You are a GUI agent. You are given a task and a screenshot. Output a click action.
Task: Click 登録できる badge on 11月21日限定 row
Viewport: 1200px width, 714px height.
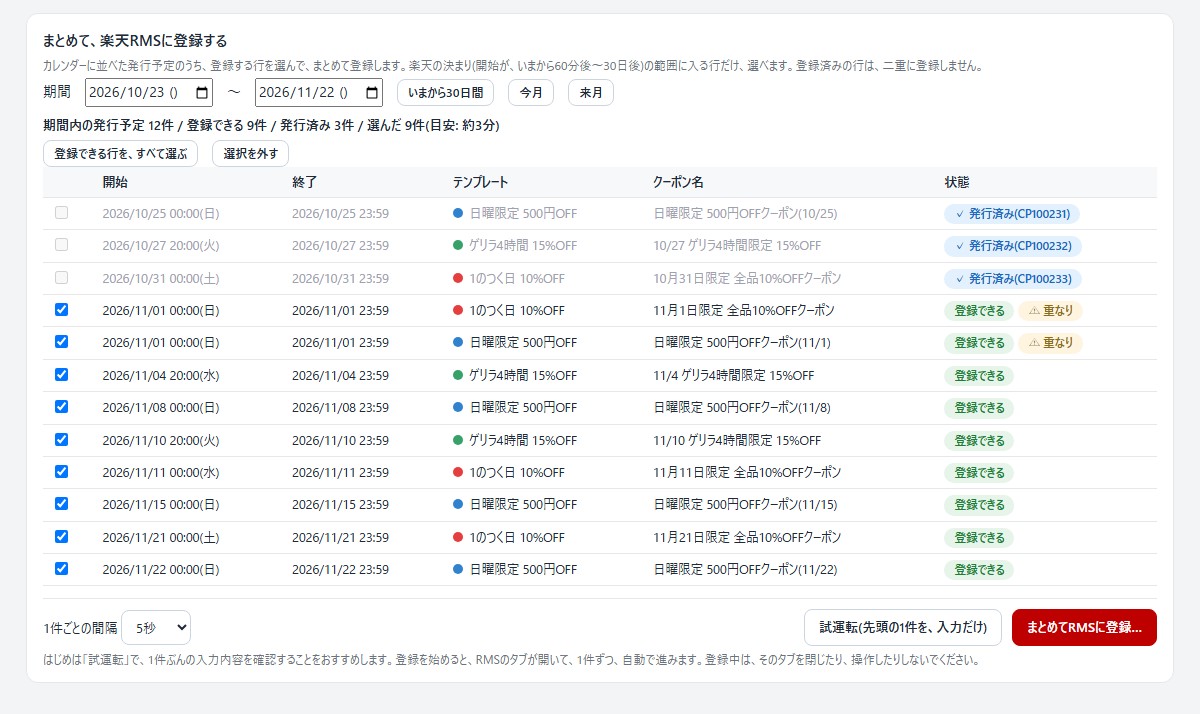tap(979, 538)
